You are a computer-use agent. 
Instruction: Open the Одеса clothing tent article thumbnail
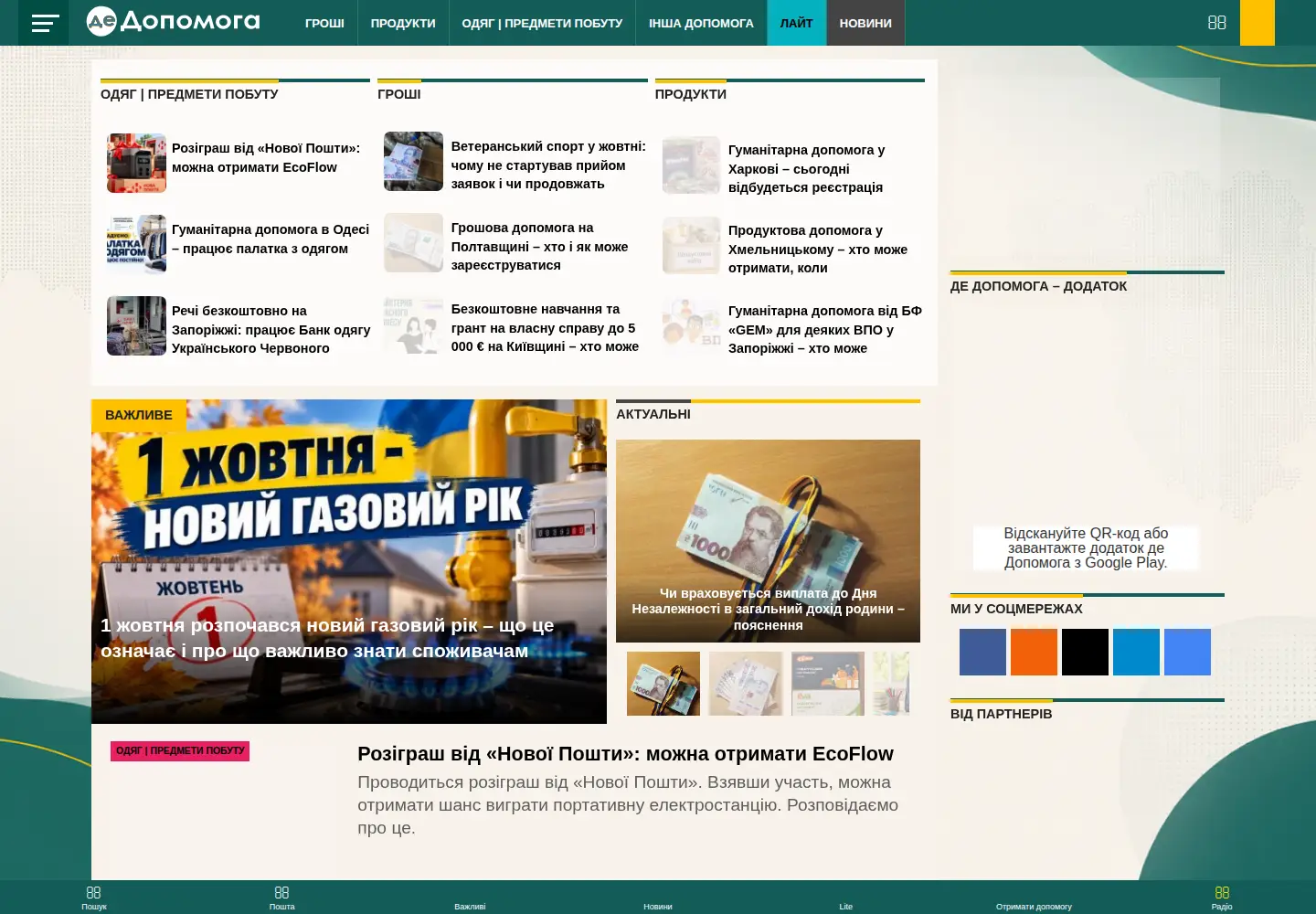pyautogui.click(x=136, y=244)
